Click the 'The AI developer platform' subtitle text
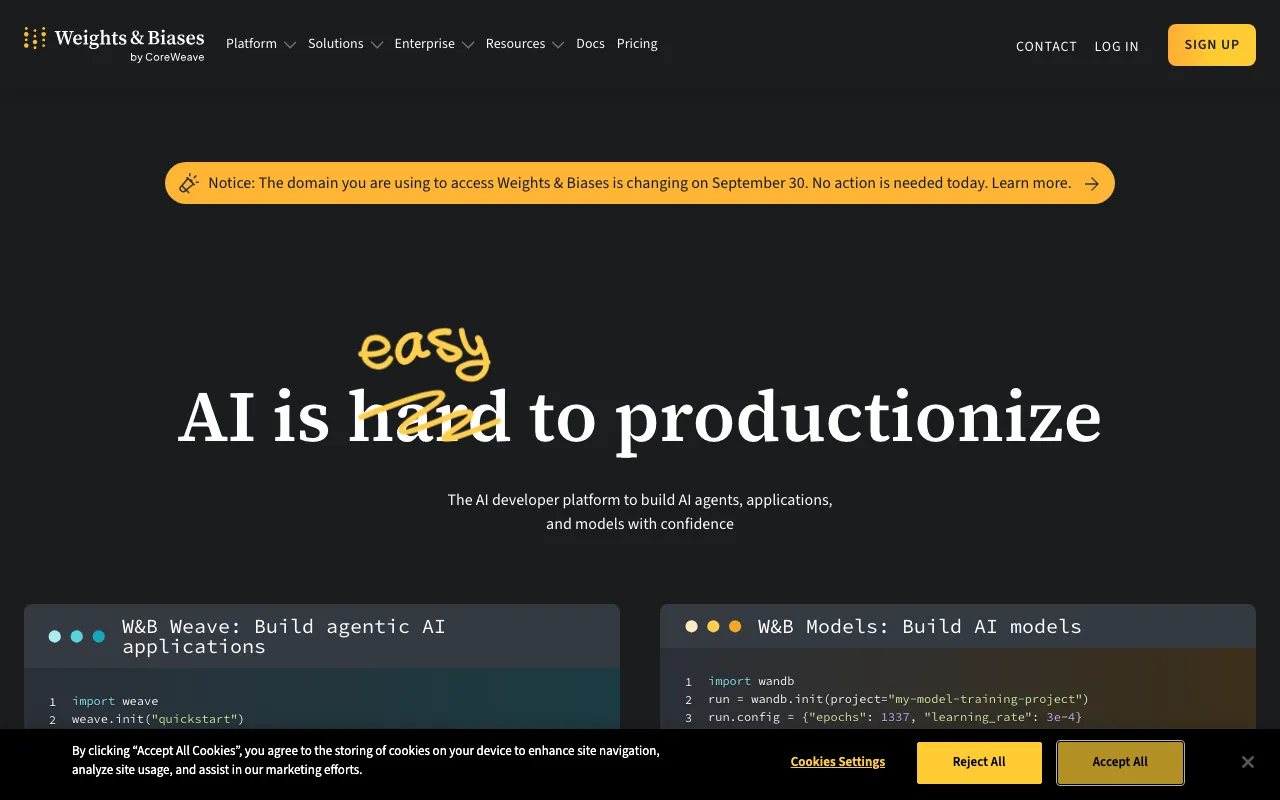Image resolution: width=1280 pixels, height=800 pixels. point(640,511)
